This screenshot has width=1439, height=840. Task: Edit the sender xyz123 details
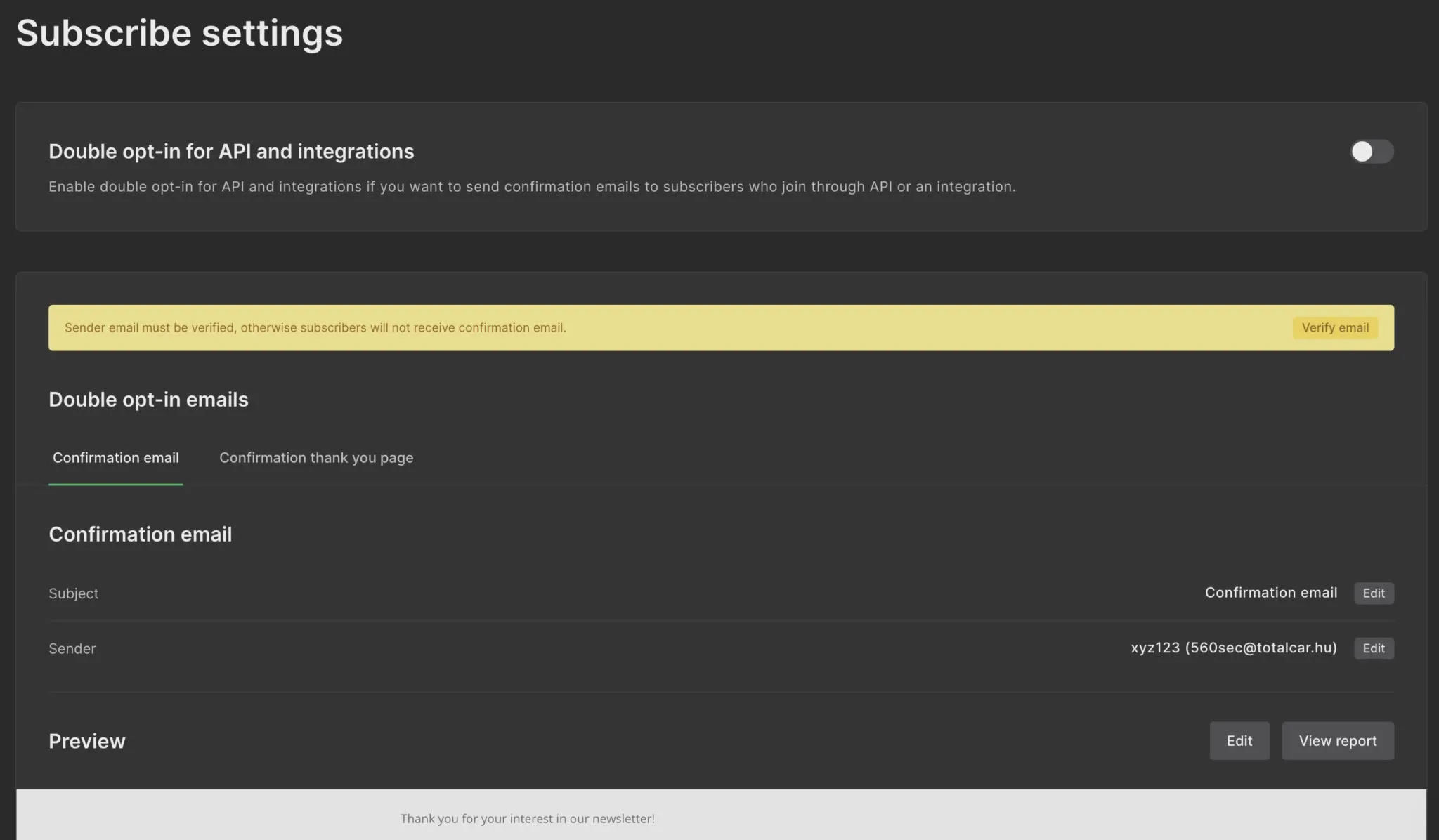click(1373, 648)
